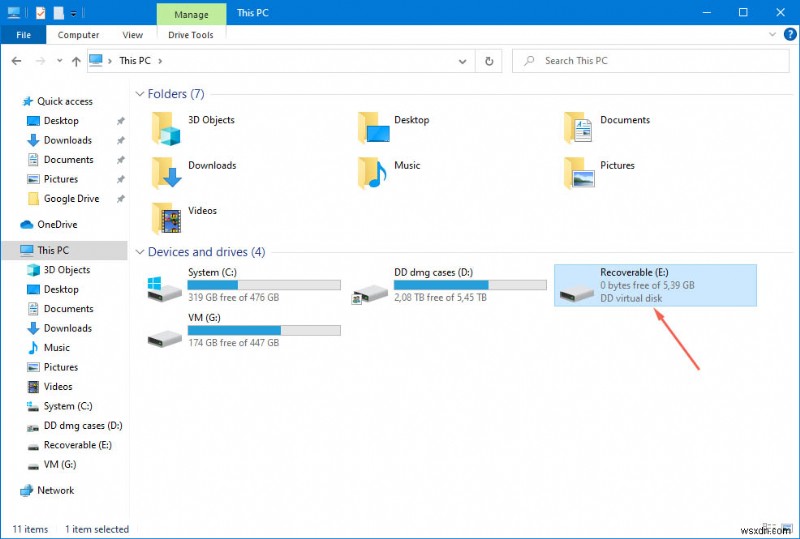800x539 pixels.
Task: Select the VM (G:) drive tile
Action: [244, 330]
